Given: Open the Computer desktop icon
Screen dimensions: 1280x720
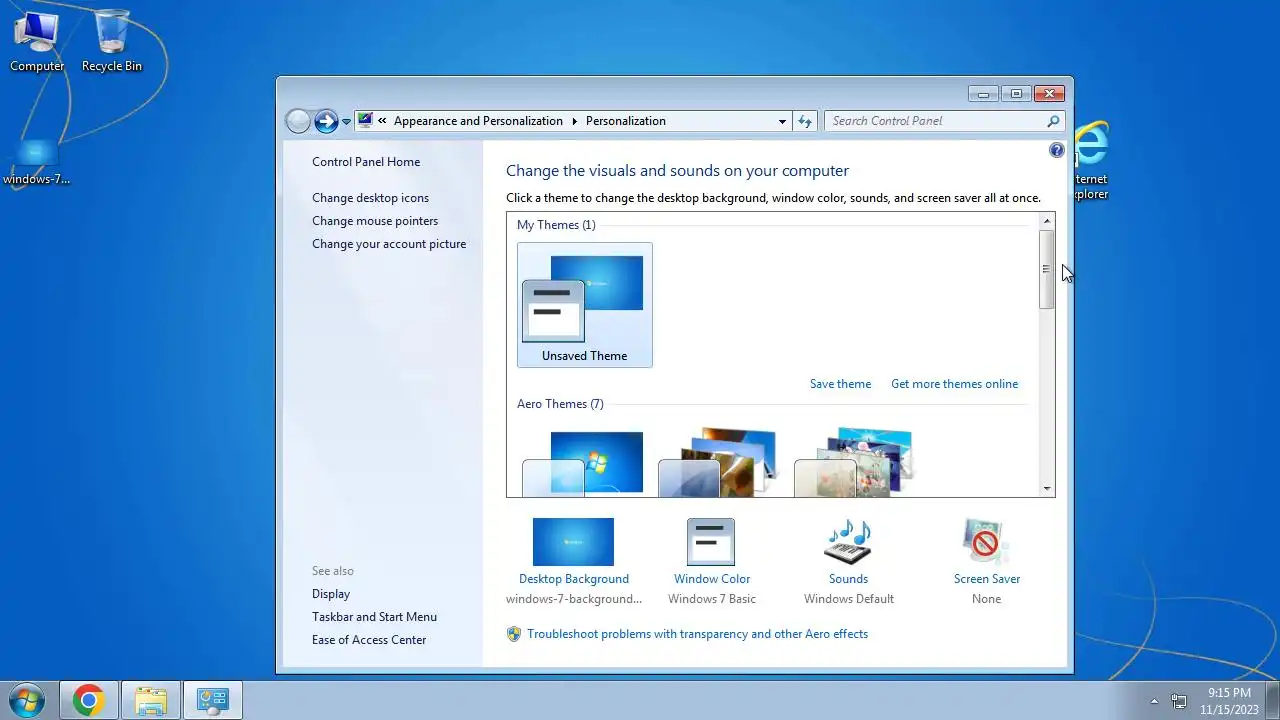Looking at the screenshot, I should click(x=37, y=42).
